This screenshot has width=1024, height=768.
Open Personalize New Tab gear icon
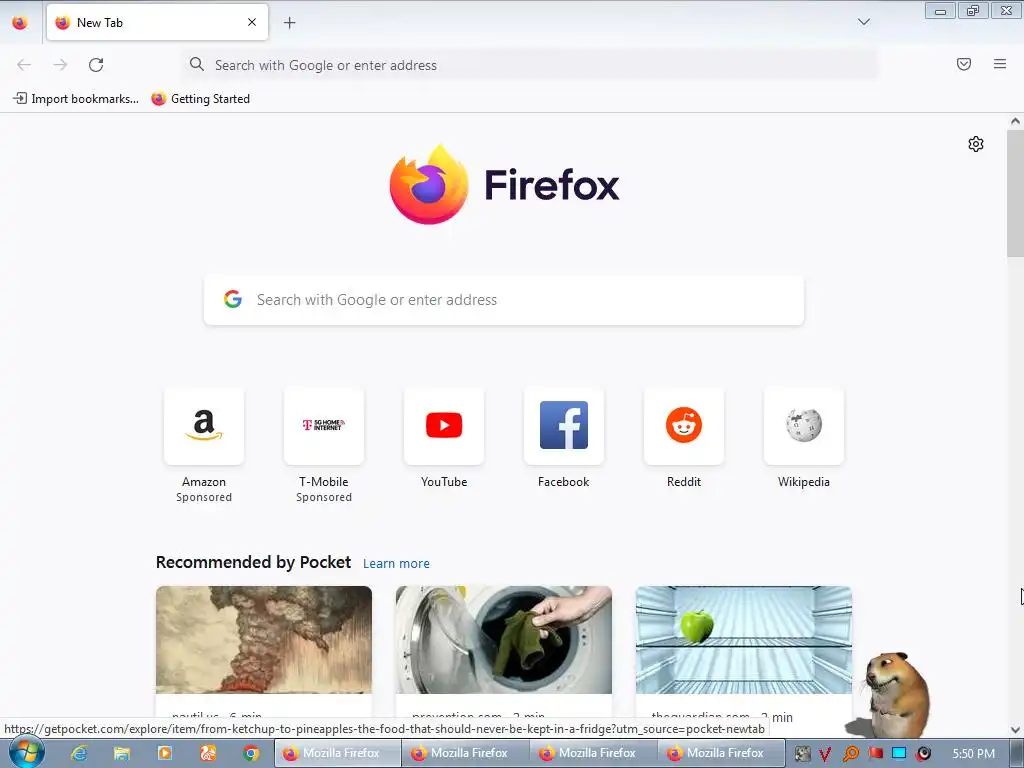(x=976, y=144)
